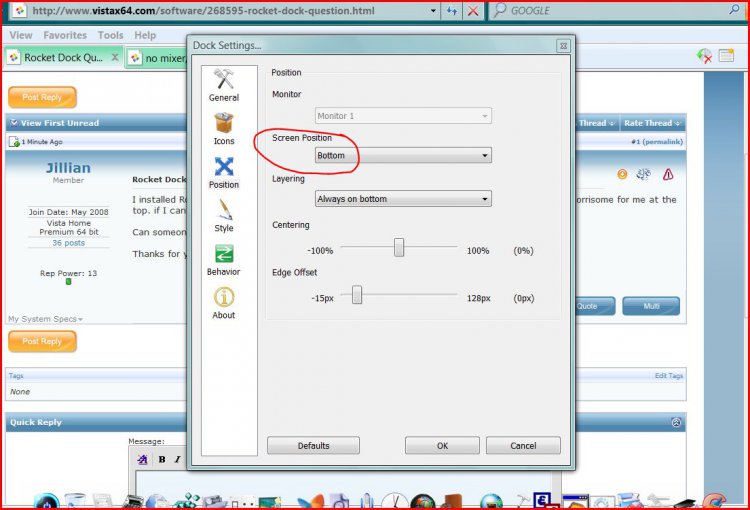Open the Help menu
This screenshot has height=510, width=750.
tap(145, 35)
